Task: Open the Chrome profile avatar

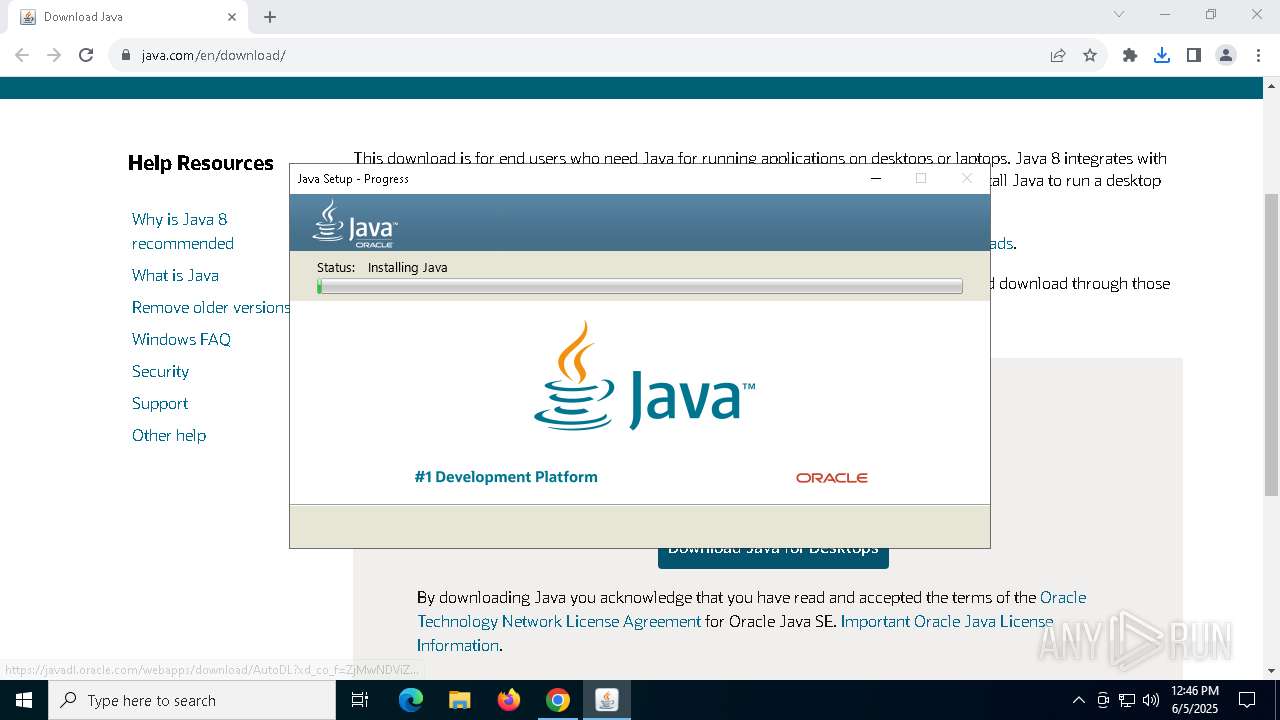Action: (x=1226, y=55)
